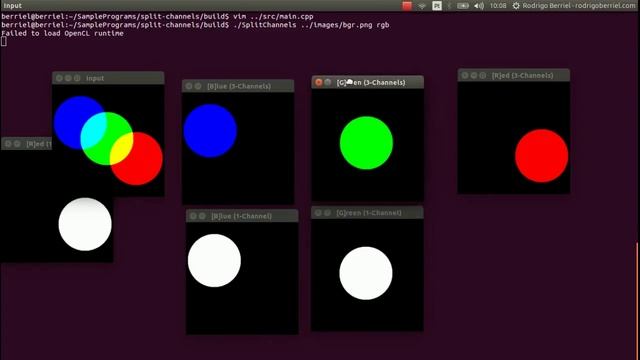Close the [B]lue (3-Channels) window

(189, 86)
